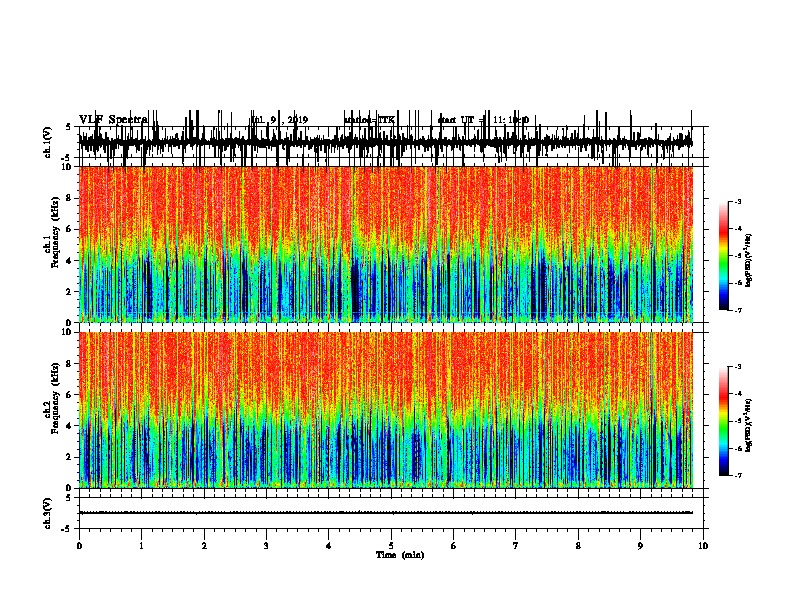Click the '6' kHz tick on ch.2 frequency axis

tap(69, 394)
